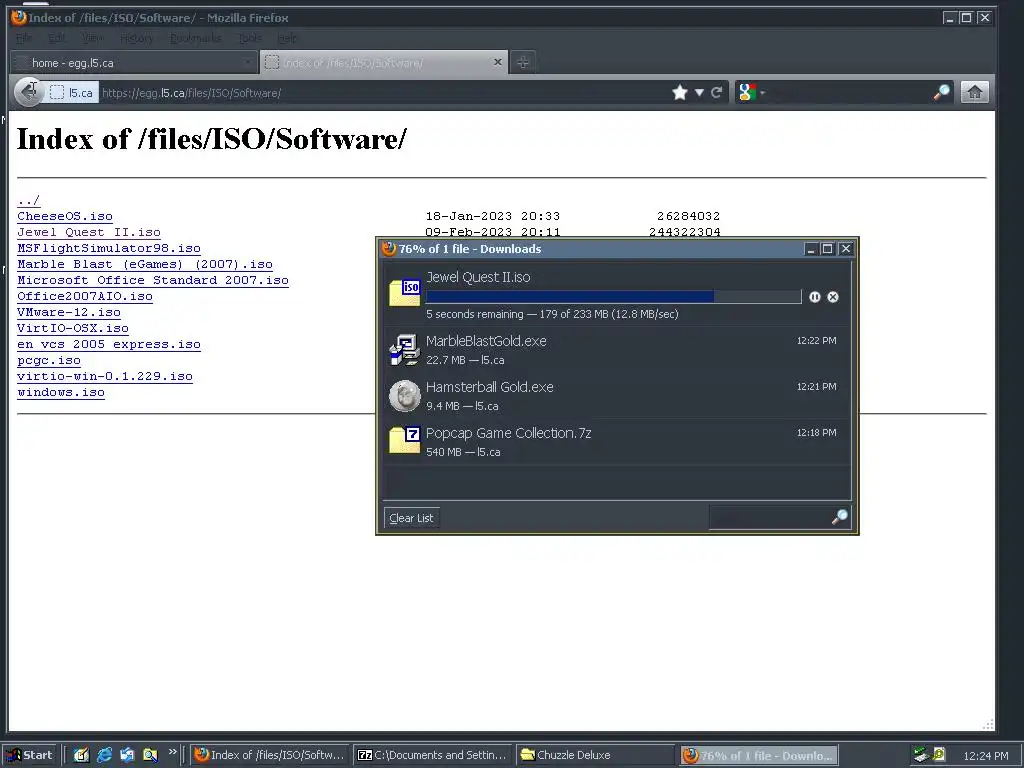Select the MarbleBlastGold.exe download entry
Screen dimensions: 1024x768
(617, 350)
